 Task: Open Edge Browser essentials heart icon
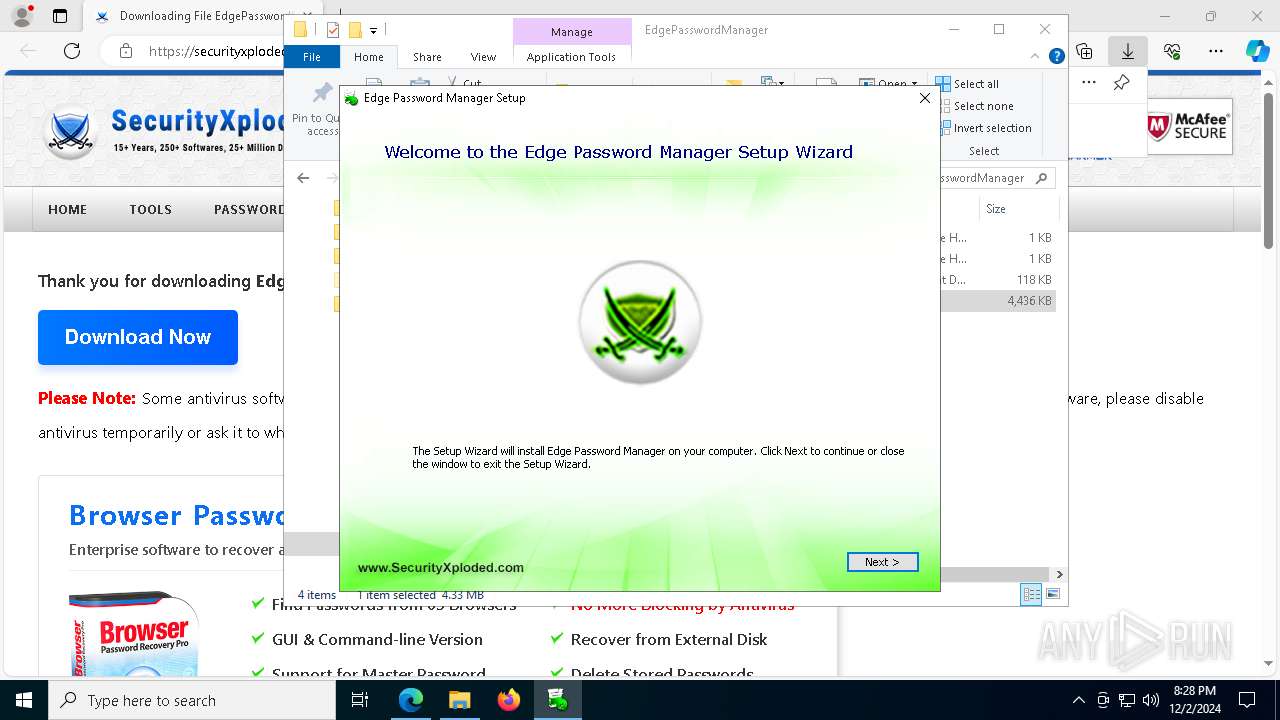[x=1172, y=51]
